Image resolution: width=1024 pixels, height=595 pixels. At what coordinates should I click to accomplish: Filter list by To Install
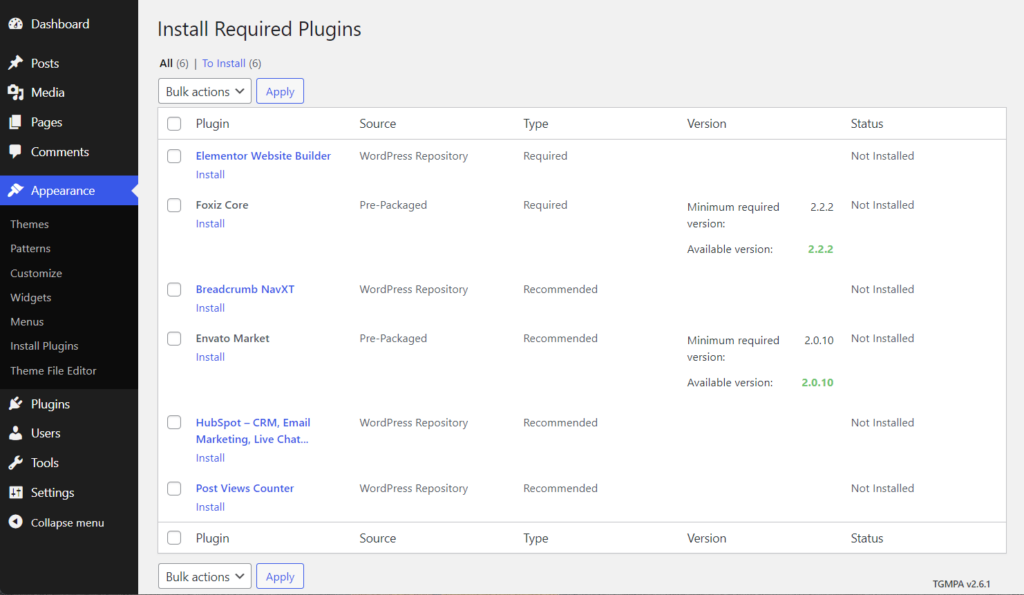click(223, 63)
